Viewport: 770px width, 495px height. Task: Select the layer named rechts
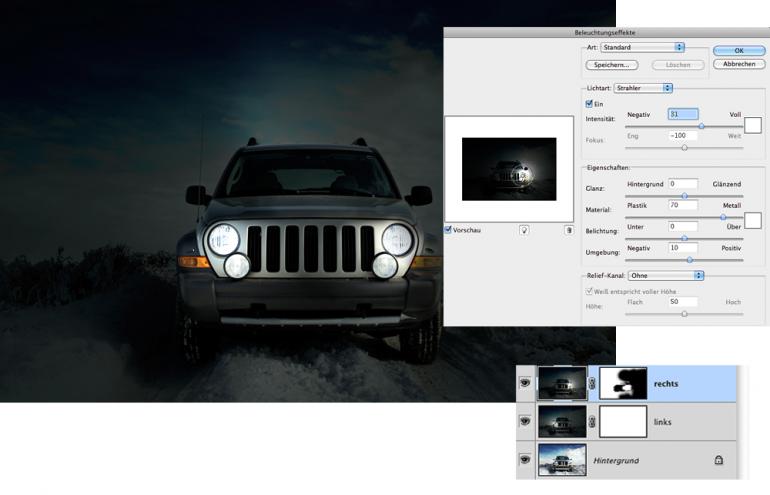[x=666, y=384]
